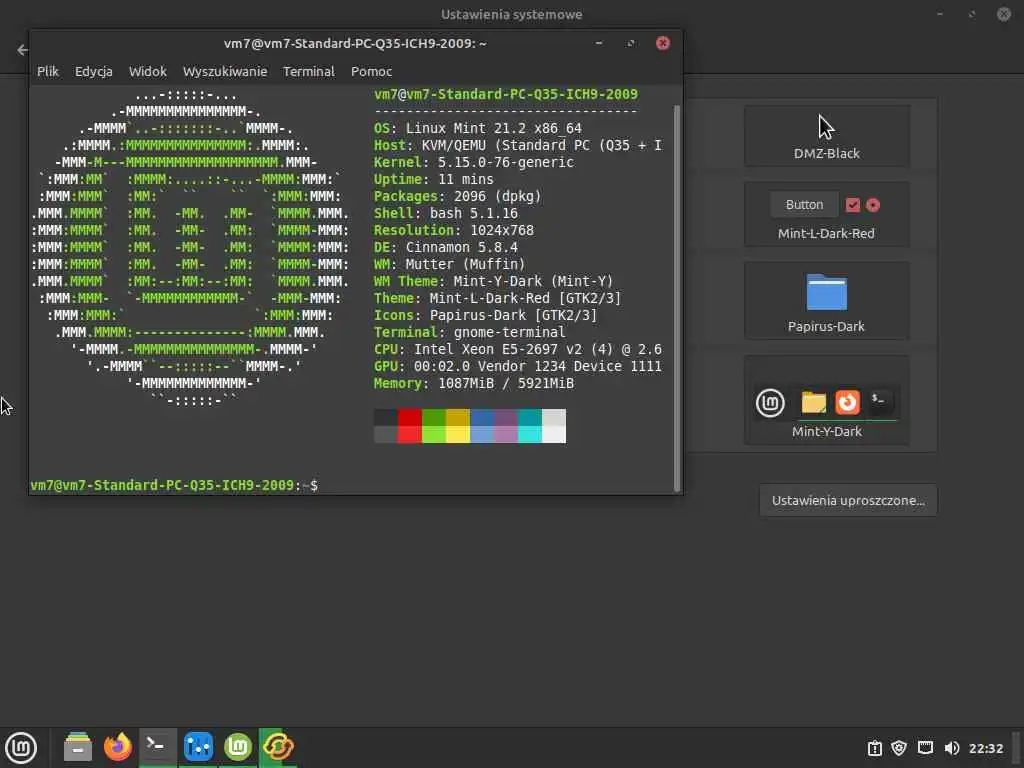
Task: Click the Shell: bash 5.1.16 line
Action: (445, 213)
